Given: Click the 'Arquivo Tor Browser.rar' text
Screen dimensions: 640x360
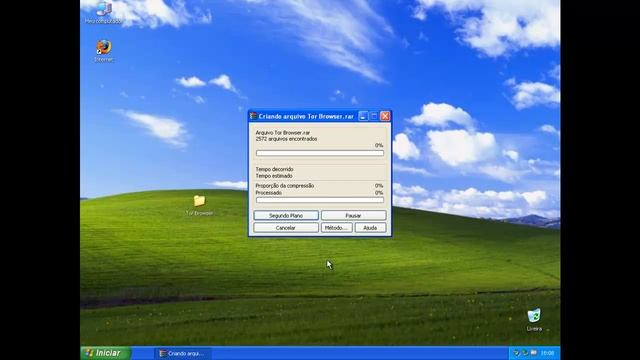Looking at the screenshot, I should click(282, 133).
